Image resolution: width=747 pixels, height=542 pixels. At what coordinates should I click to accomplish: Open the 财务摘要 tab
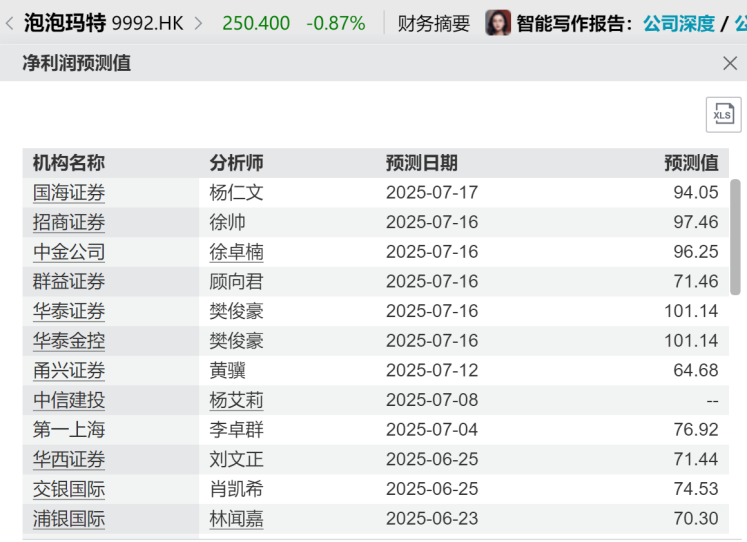point(434,23)
